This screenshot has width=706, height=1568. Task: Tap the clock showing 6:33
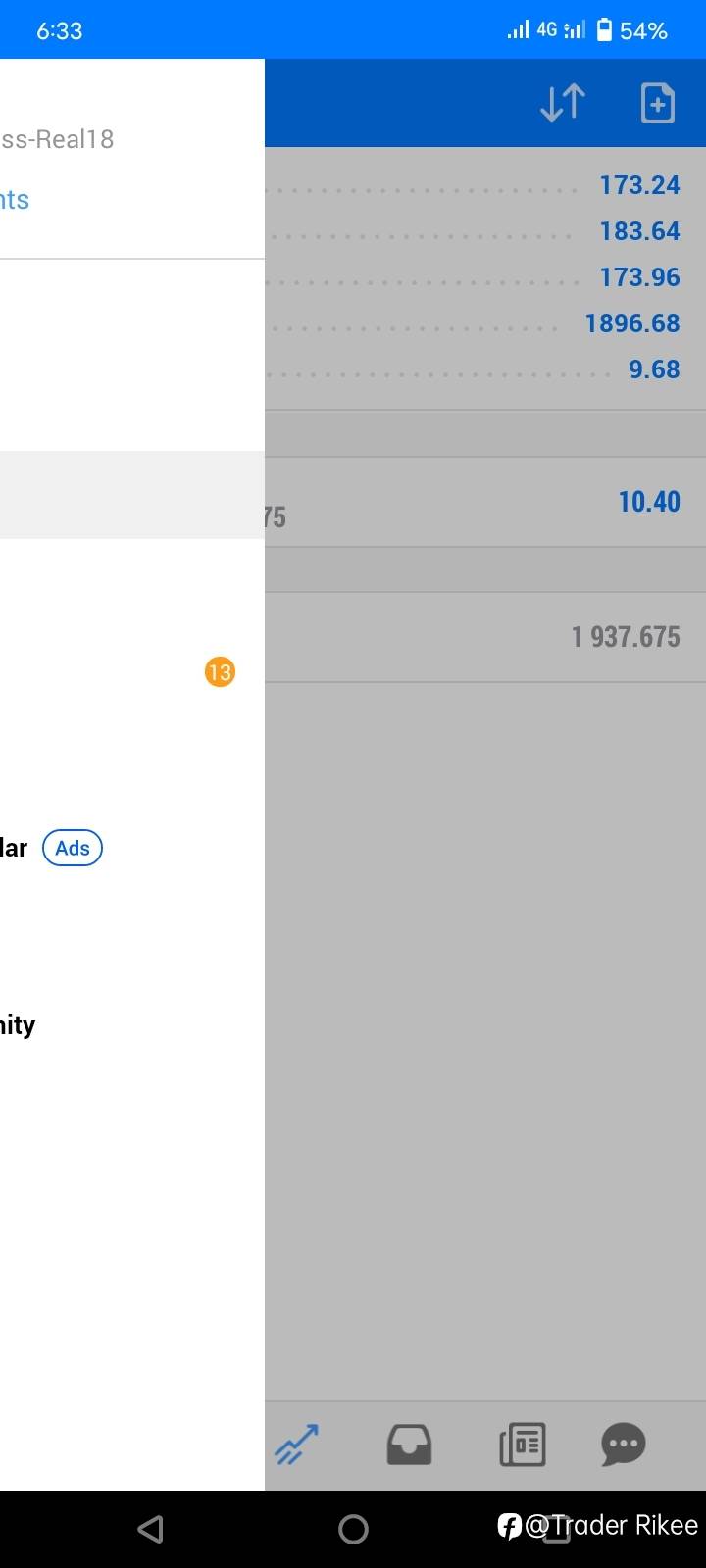[60, 30]
